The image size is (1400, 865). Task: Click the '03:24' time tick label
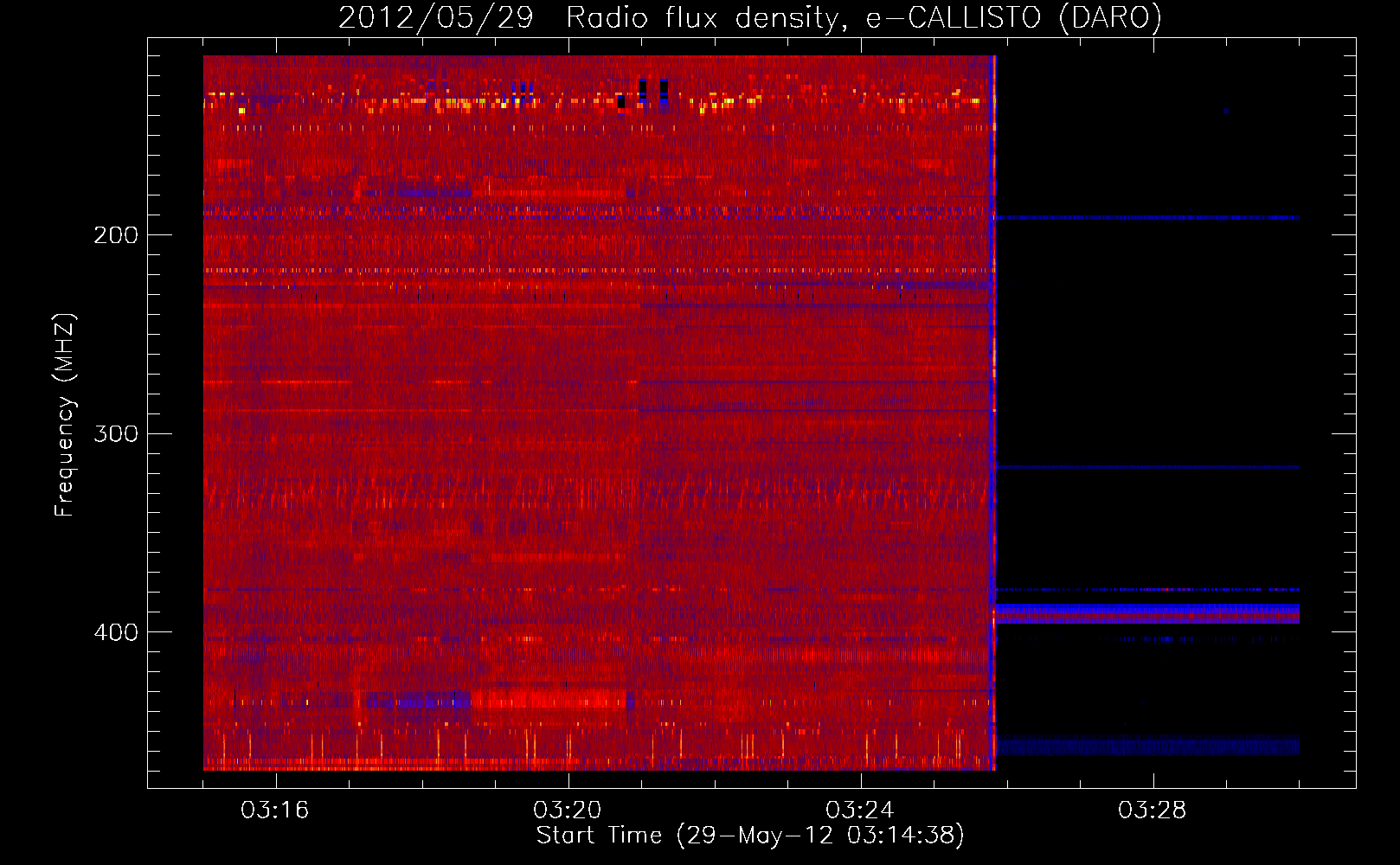tap(860, 811)
